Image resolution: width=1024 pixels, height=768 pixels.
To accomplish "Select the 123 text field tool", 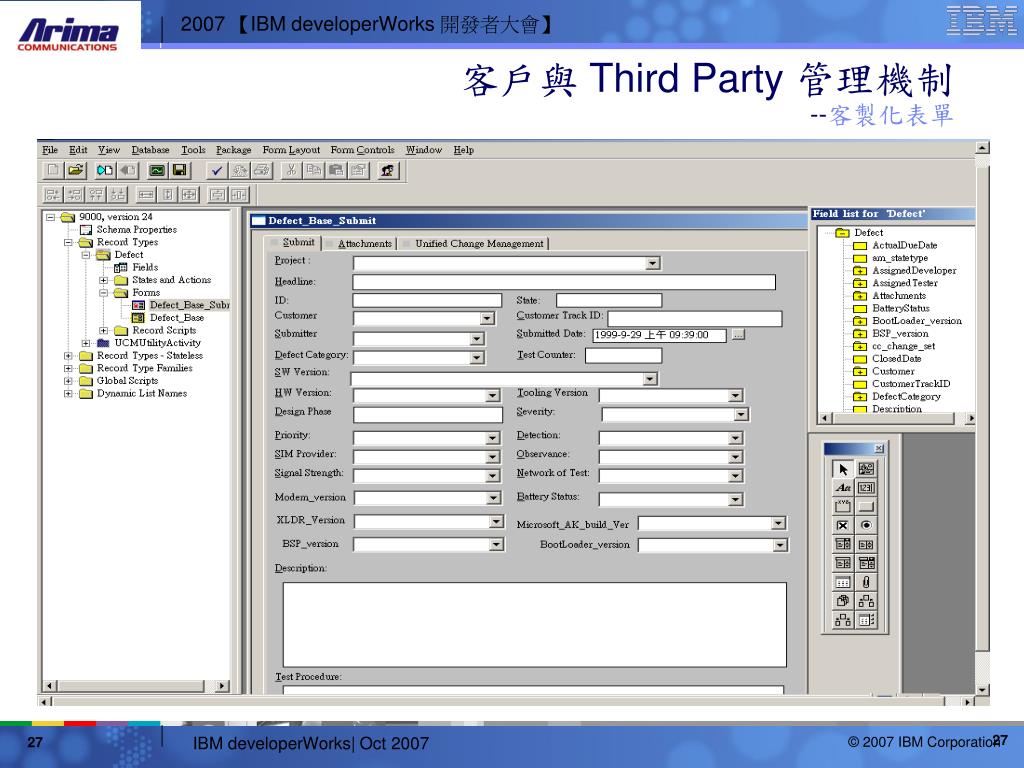I will pyautogui.click(x=866, y=488).
